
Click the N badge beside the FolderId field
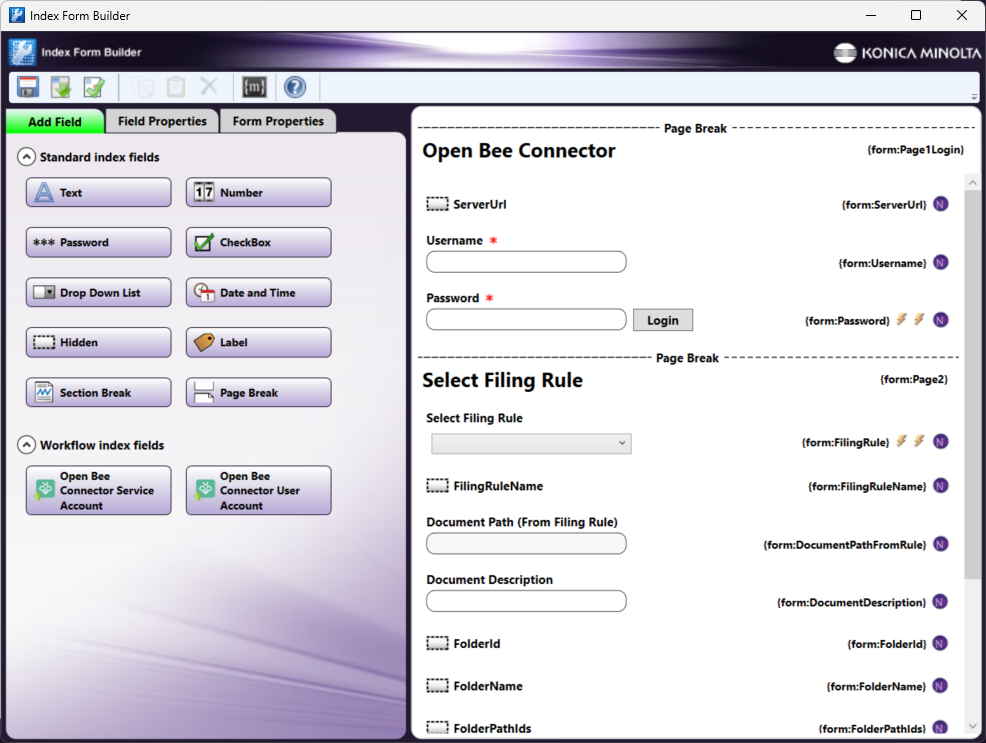pos(939,643)
